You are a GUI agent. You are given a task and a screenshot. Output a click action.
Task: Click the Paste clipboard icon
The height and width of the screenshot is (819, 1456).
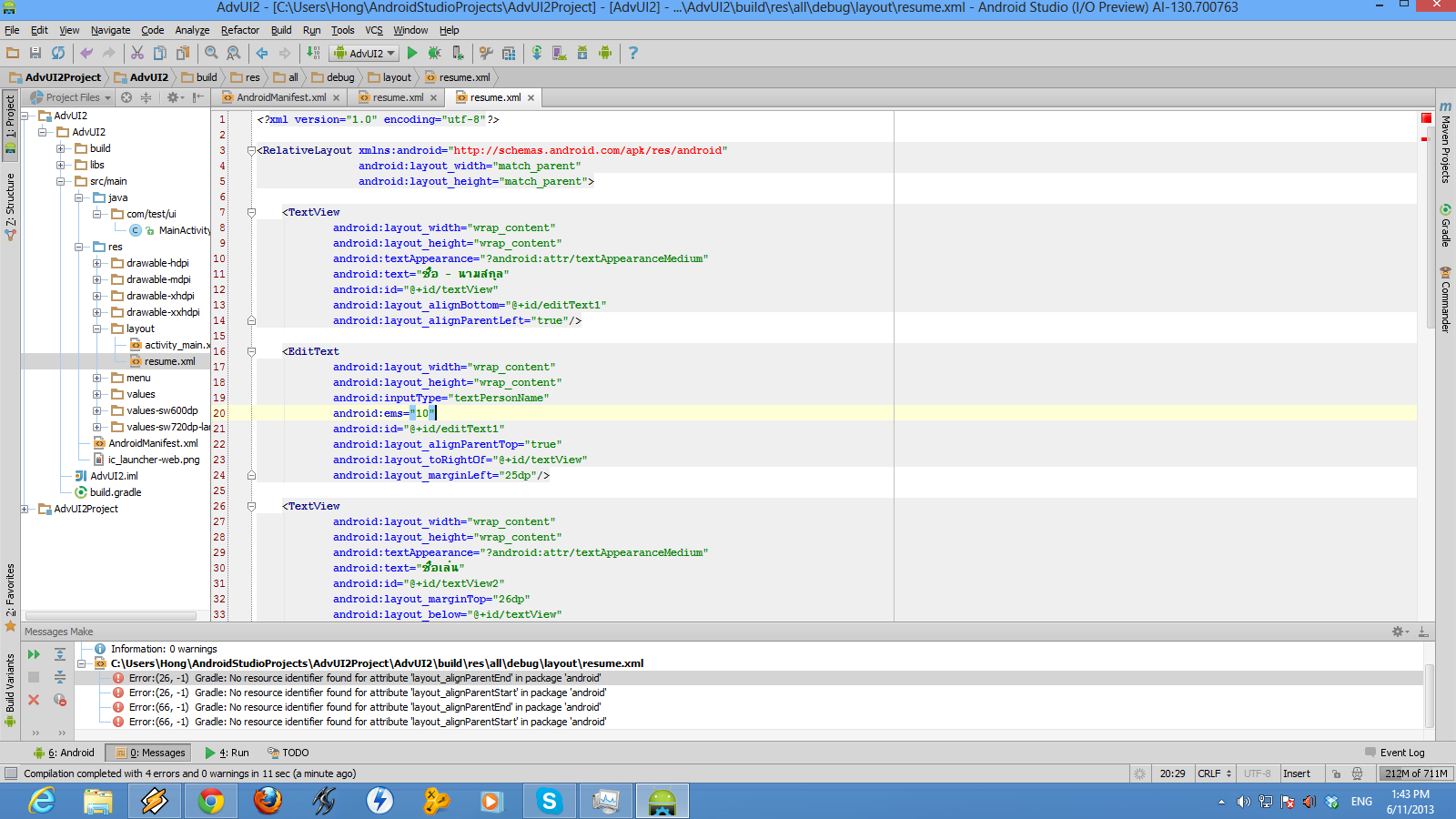183,54
